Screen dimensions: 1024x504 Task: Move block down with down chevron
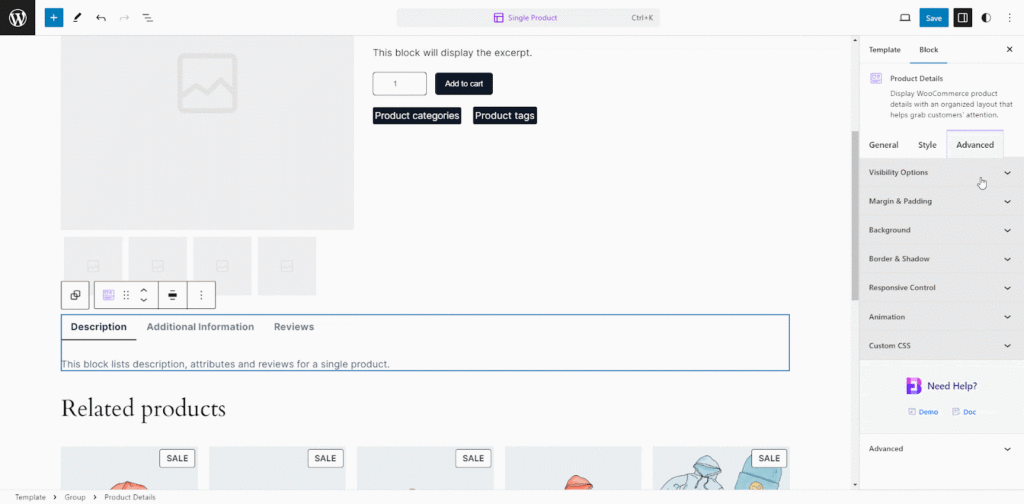point(144,300)
